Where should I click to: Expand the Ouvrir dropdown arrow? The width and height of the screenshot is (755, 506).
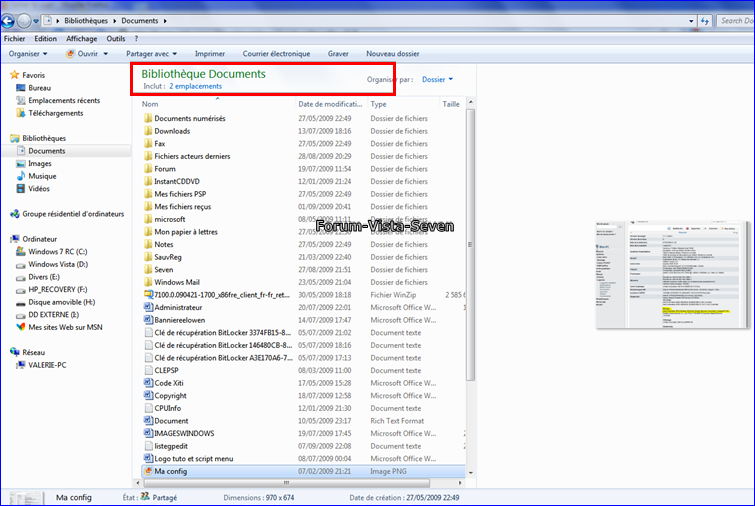(x=105, y=54)
